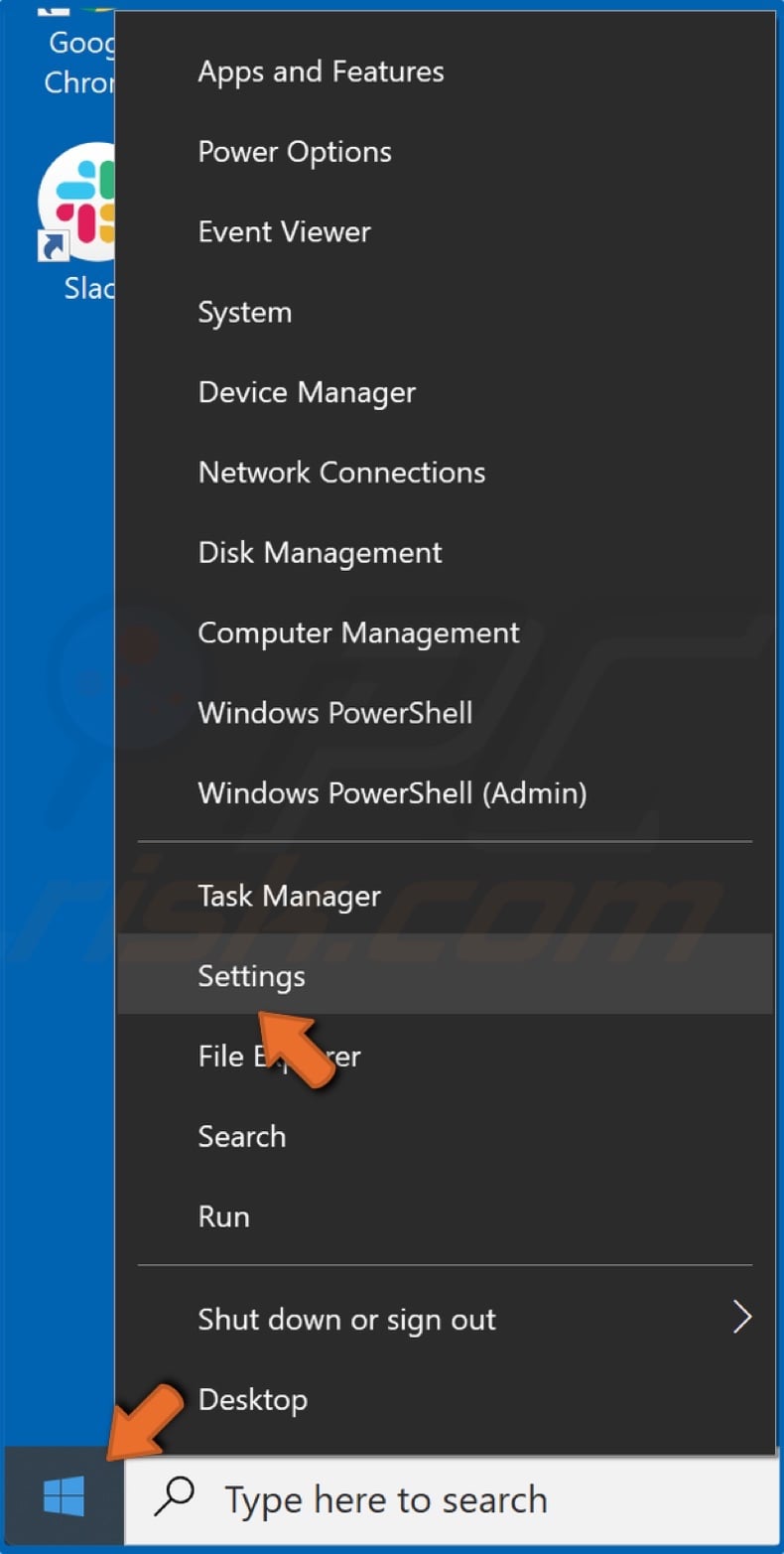Open Power Options
This screenshot has height=1554, width=784.
295,151
